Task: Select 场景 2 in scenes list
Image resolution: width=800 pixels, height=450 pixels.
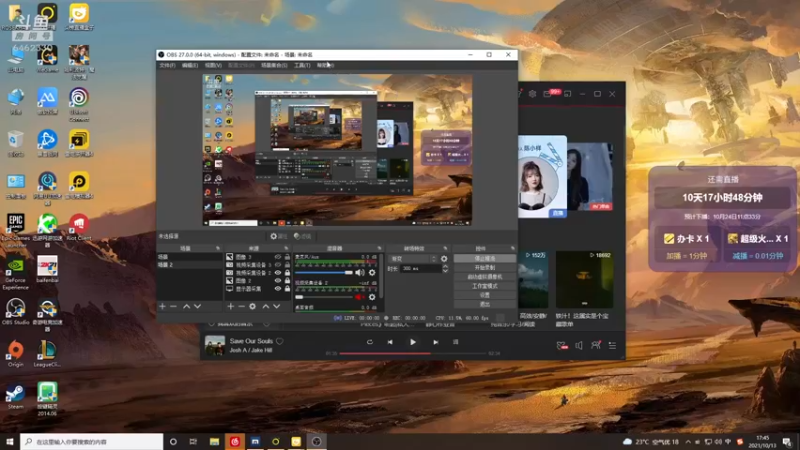Action: pyautogui.click(x=189, y=265)
